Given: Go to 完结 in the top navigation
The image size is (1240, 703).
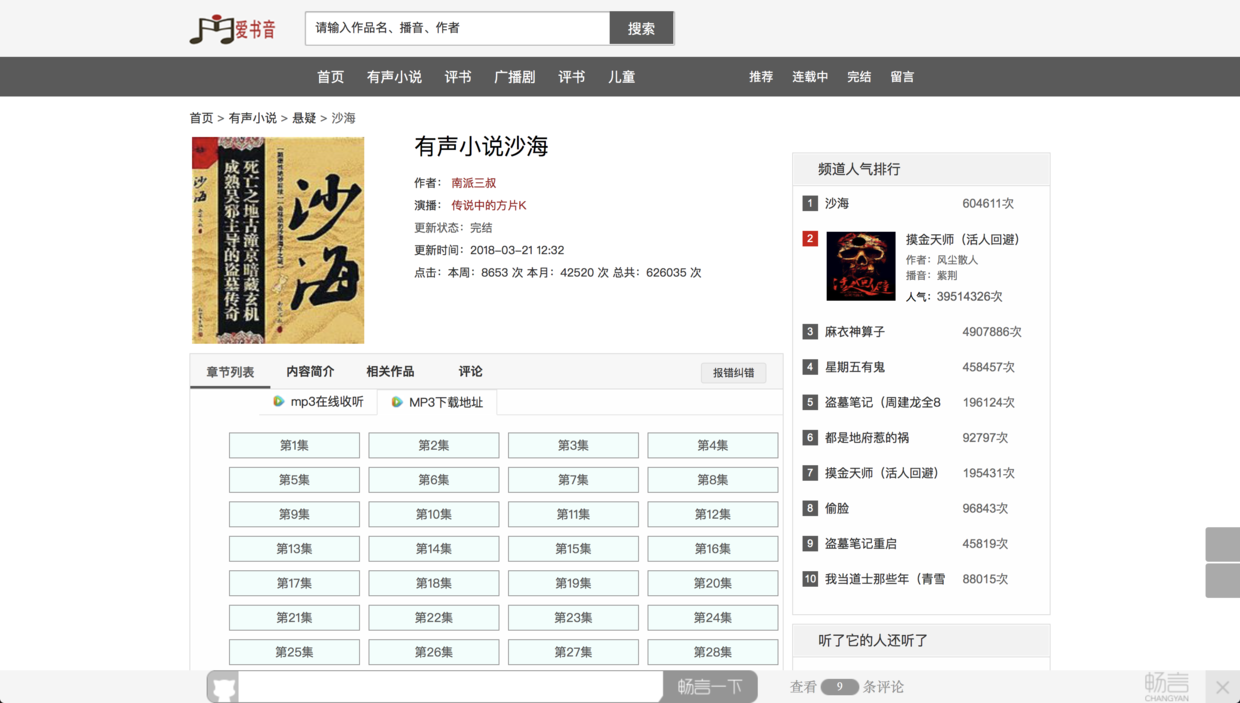Looking at the screenshot, I should pos(858,76).
